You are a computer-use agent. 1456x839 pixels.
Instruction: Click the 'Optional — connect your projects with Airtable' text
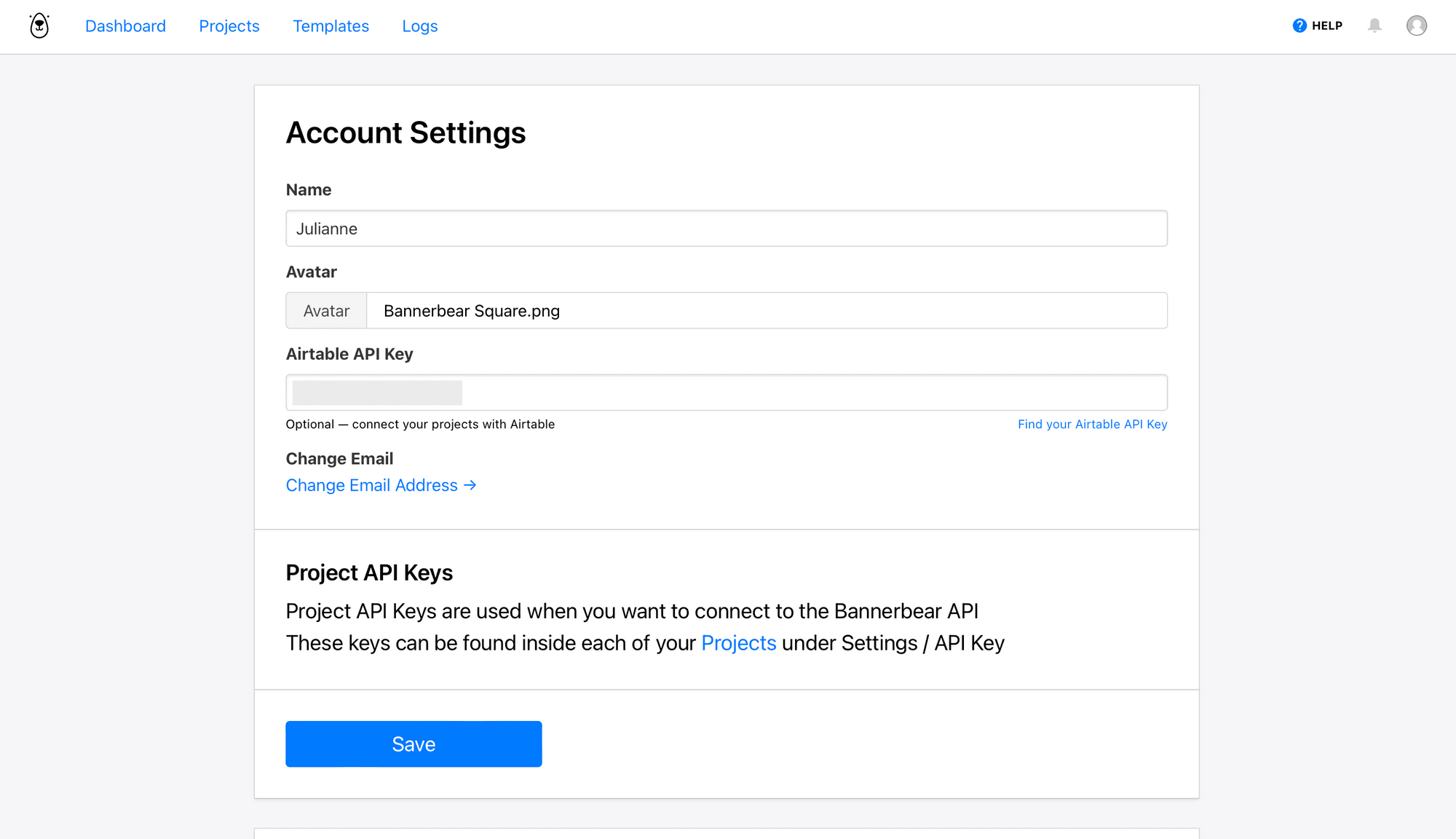pos(420,425)
